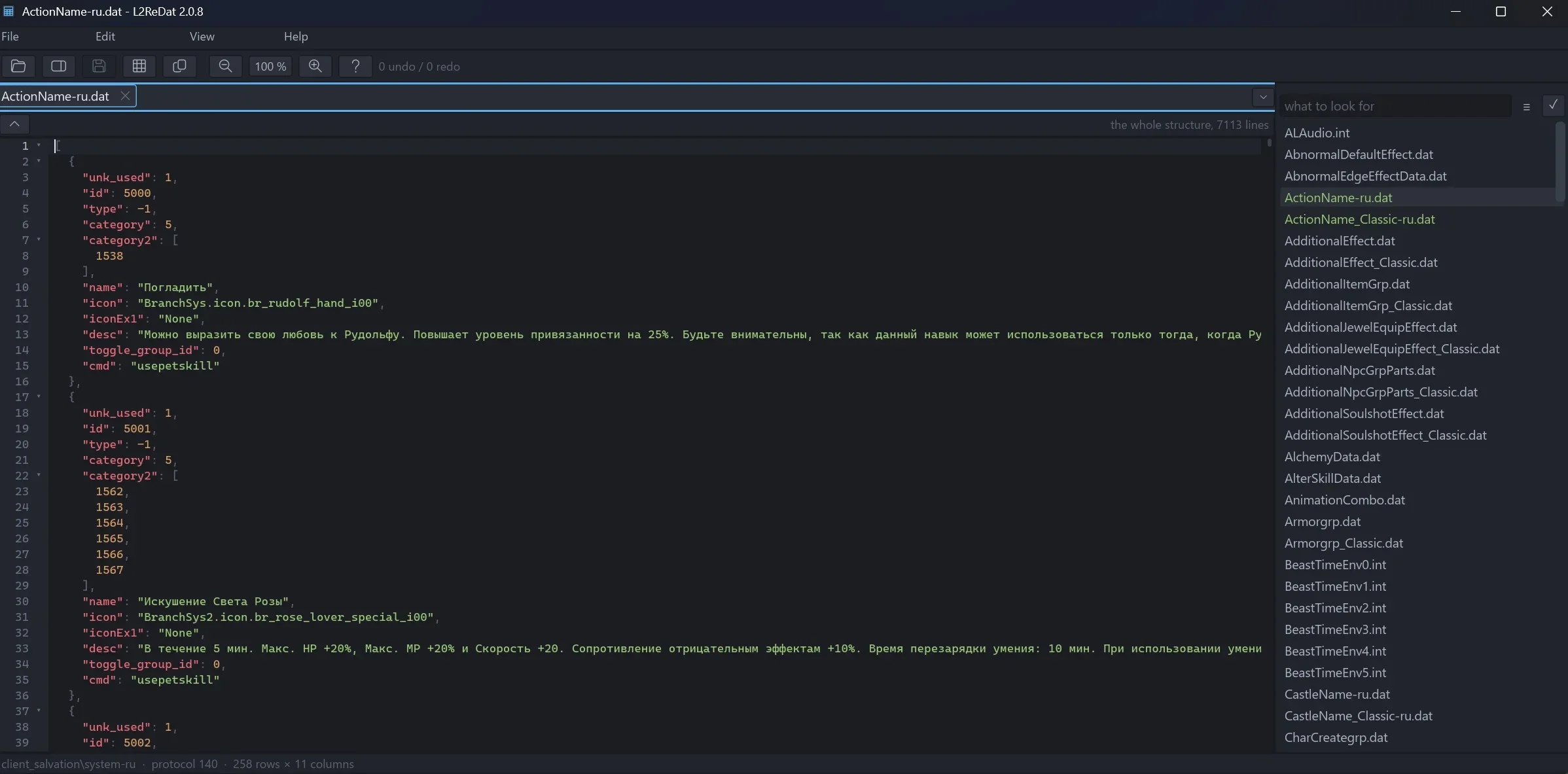Collapse the panel with the up chevron button
The image size is (1568, 774).
(x=14, y=124)
